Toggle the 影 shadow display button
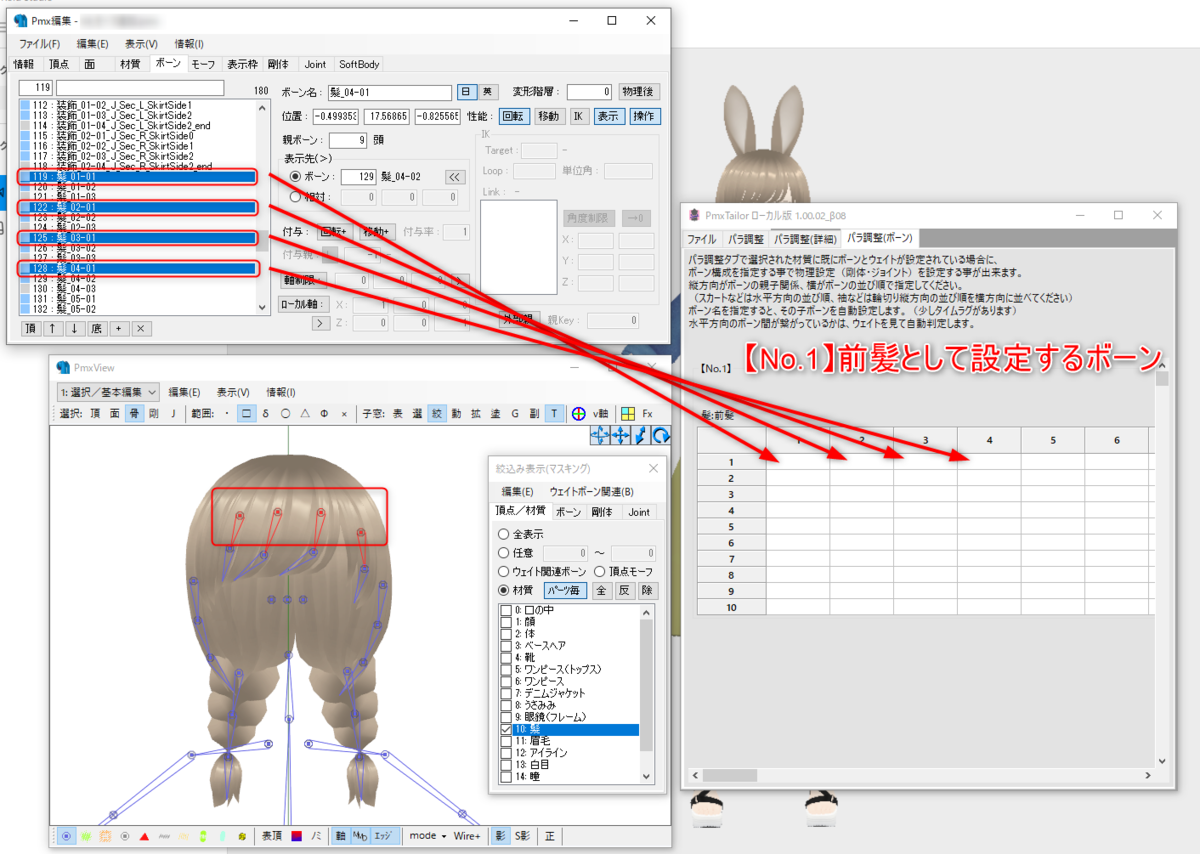This screenshot has width=1200, height=854. pyautogui.click(x=501, y=835)
